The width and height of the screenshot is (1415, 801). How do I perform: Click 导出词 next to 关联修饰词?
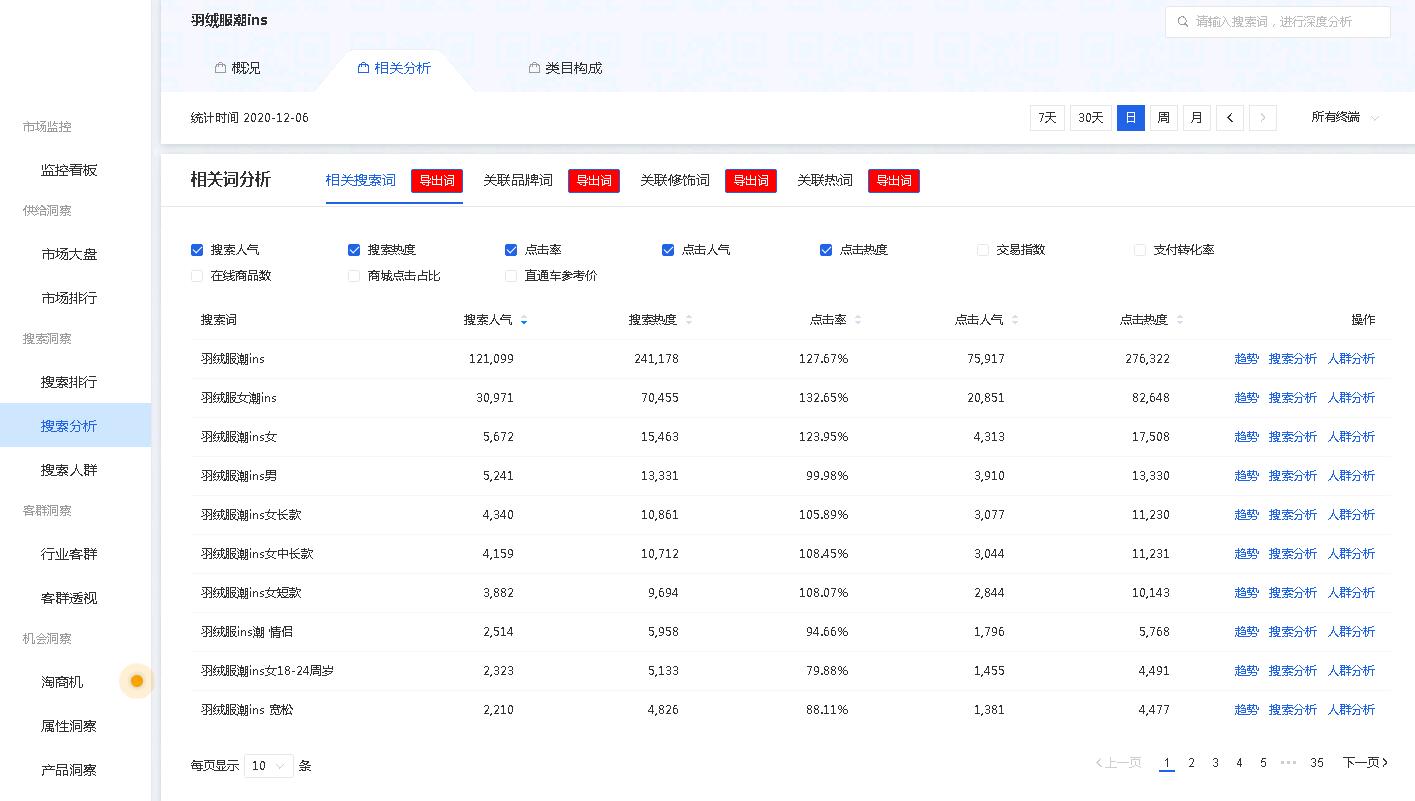coord(751,181)
